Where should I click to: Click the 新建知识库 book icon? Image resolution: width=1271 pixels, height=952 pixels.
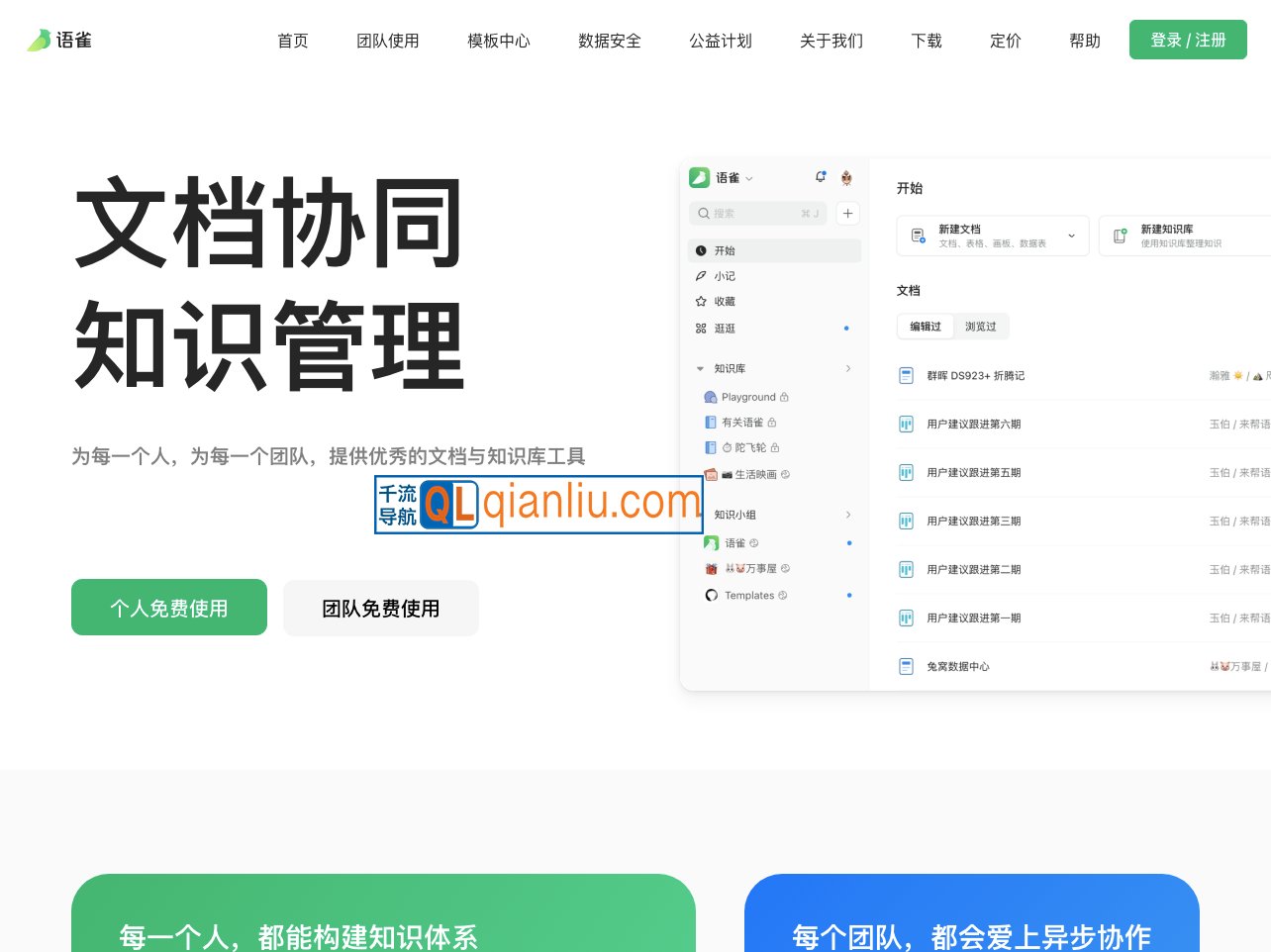point(1120,236)
